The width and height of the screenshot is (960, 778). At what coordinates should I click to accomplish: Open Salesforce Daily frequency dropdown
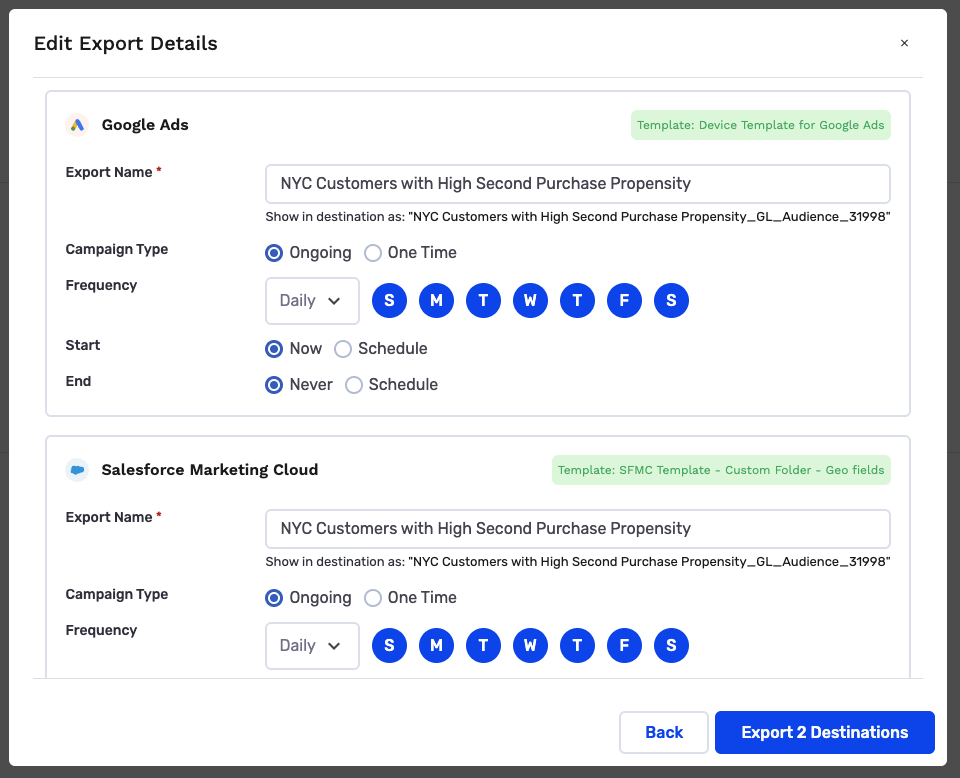[x=312, y=646]
